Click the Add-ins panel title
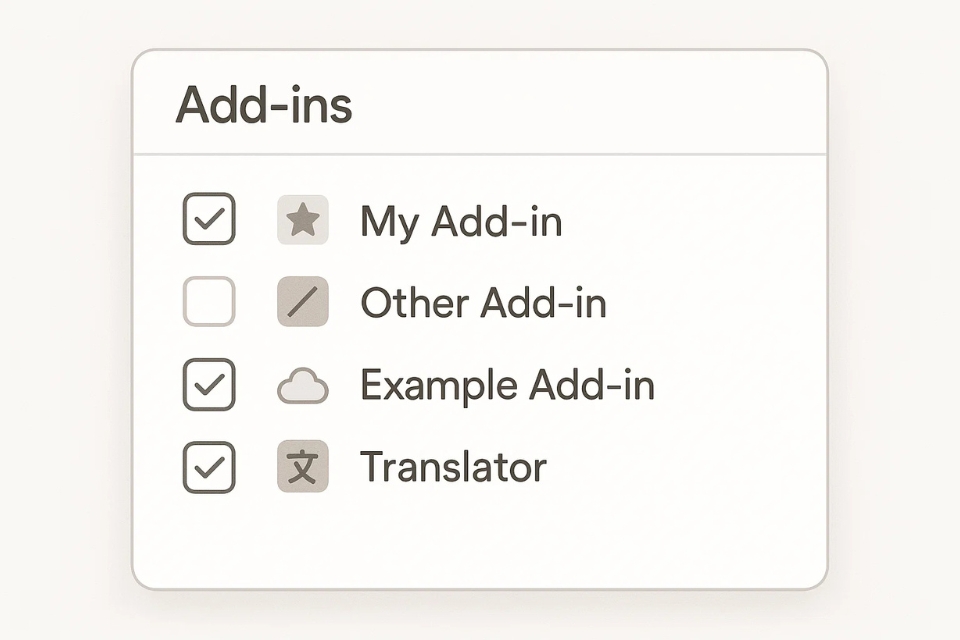Screen dimensions: 960x640 [x=264, y=105]
